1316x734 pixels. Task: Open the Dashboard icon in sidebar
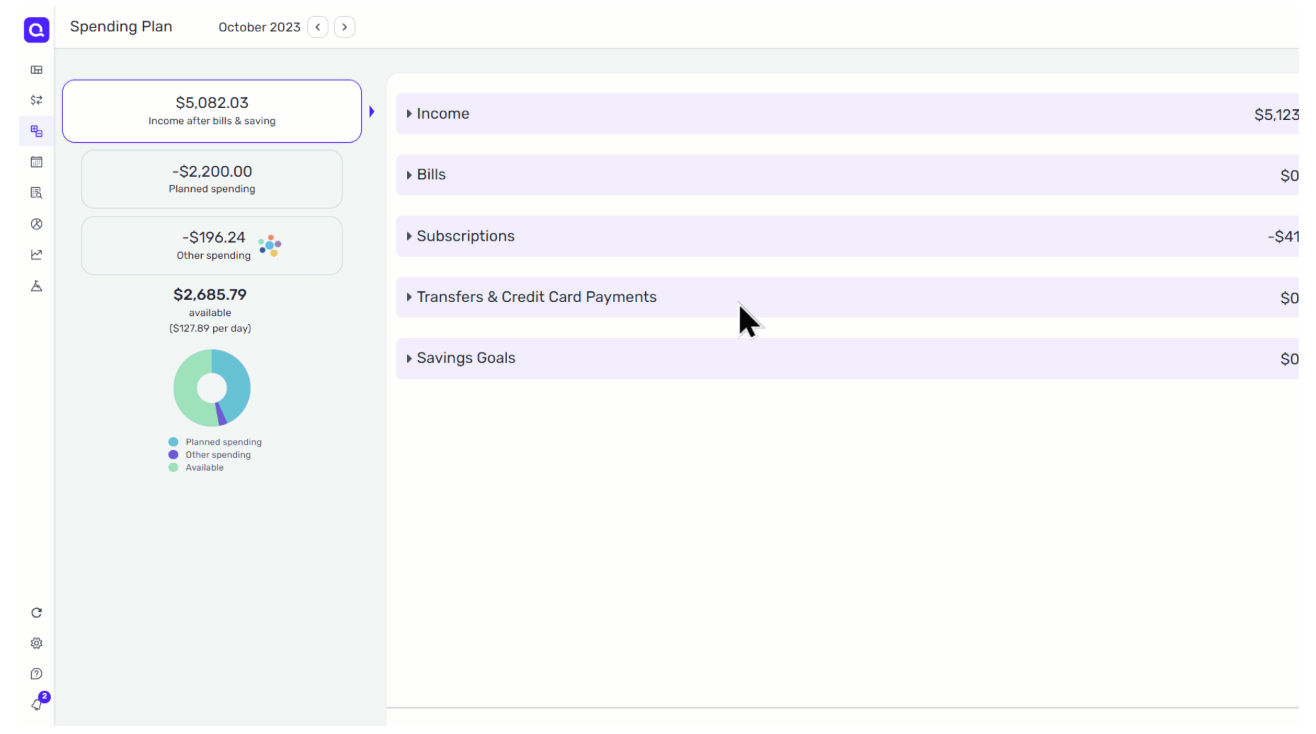[36, 70]
